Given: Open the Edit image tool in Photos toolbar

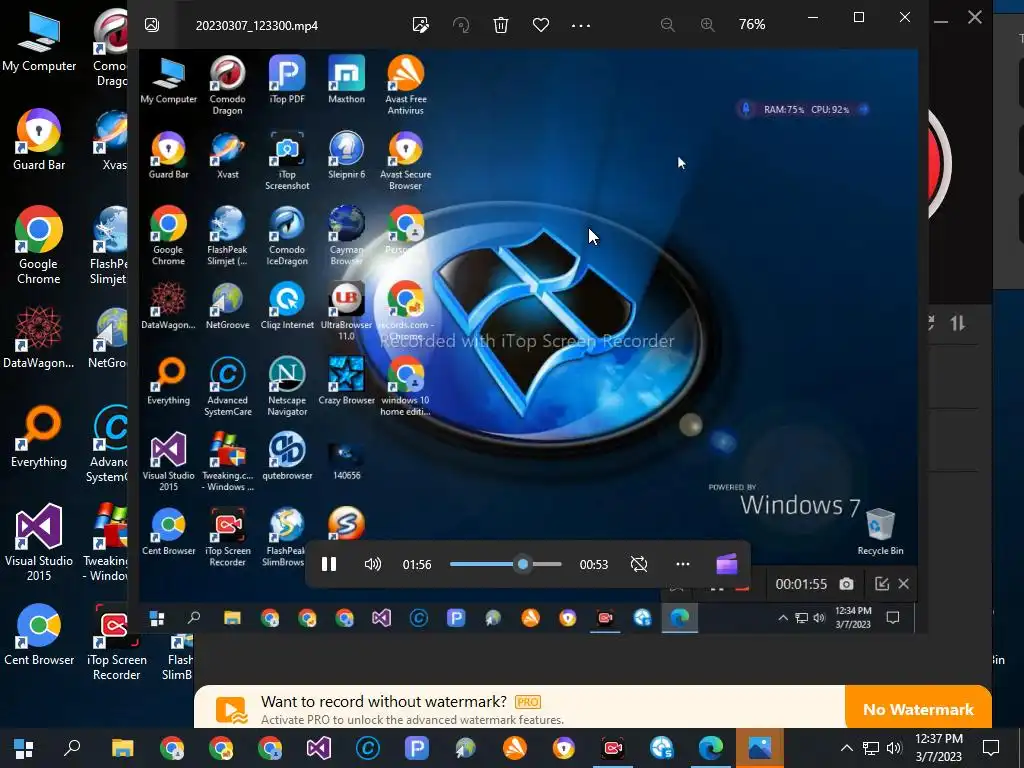Looking at the screenshot, I should (421, 25).
